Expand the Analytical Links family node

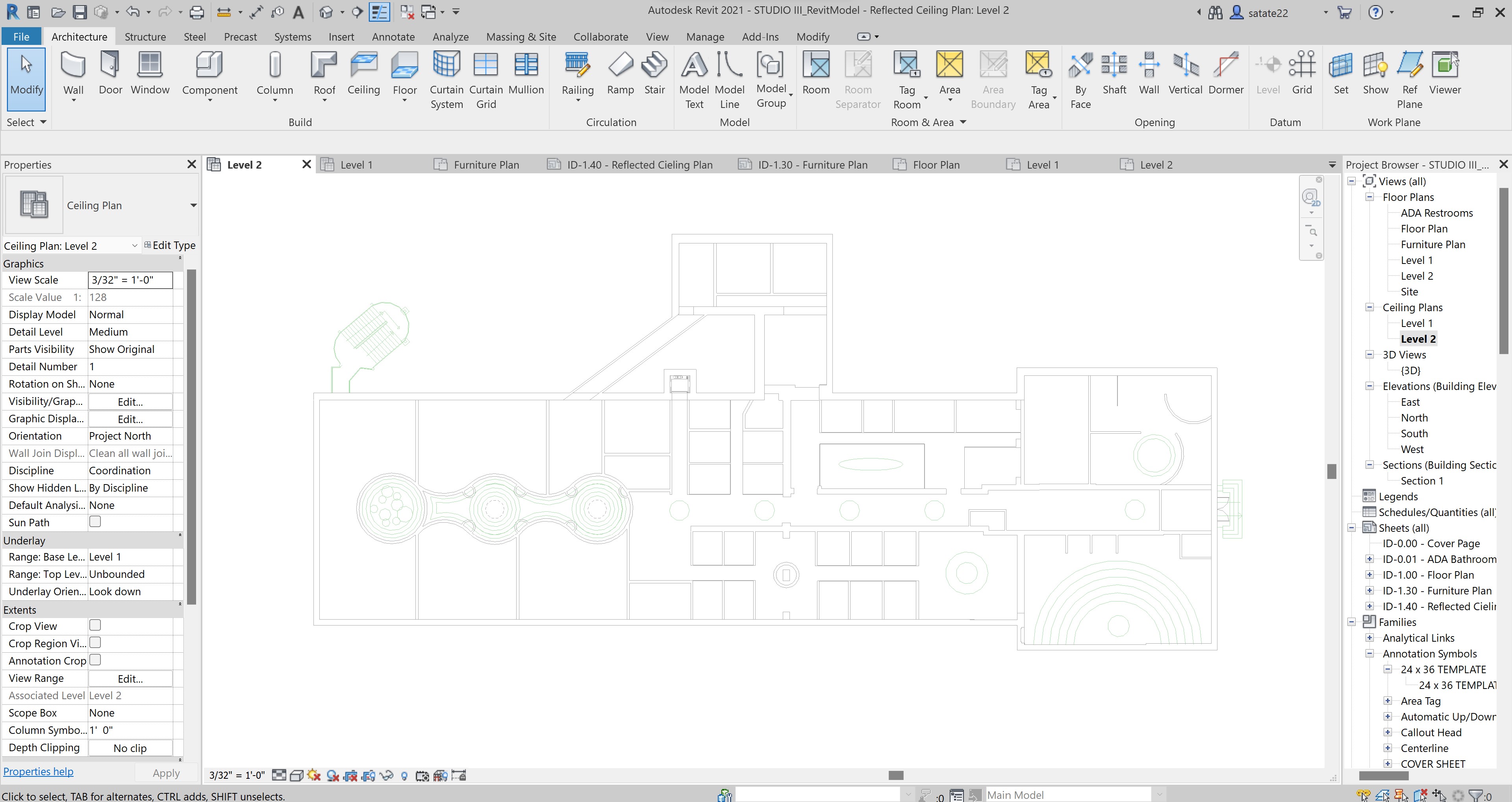(1369, 638)
